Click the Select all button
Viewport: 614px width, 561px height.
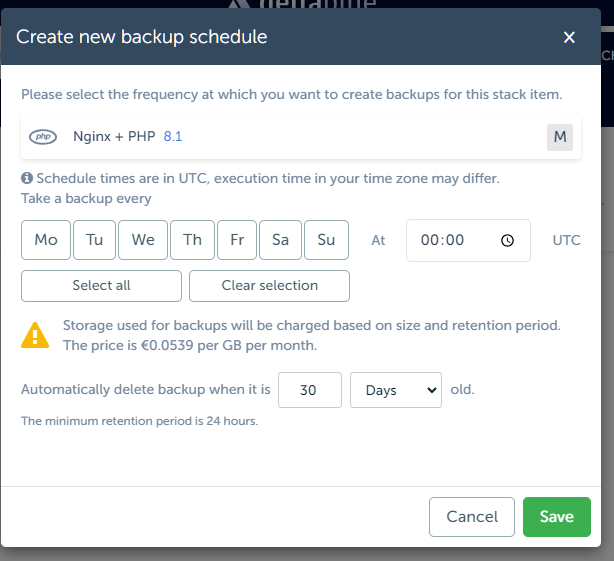101,285
